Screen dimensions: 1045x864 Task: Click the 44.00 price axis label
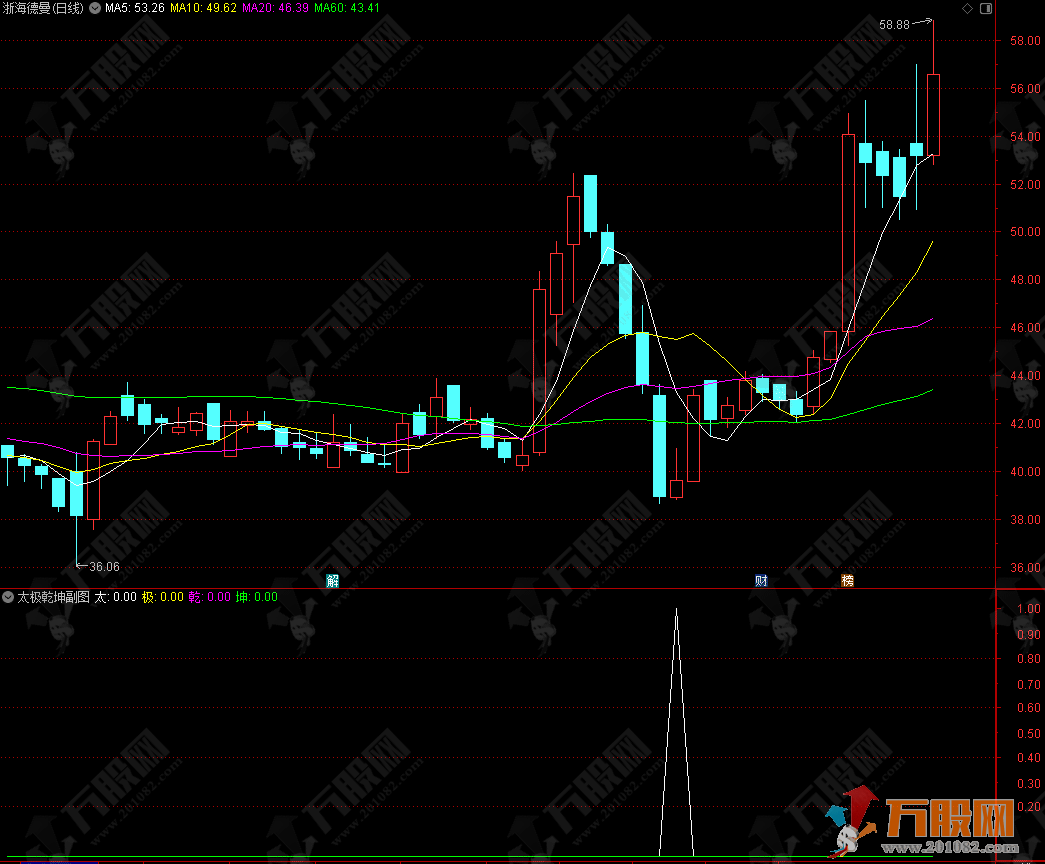pyautogui.click(x=1025, y=376)
